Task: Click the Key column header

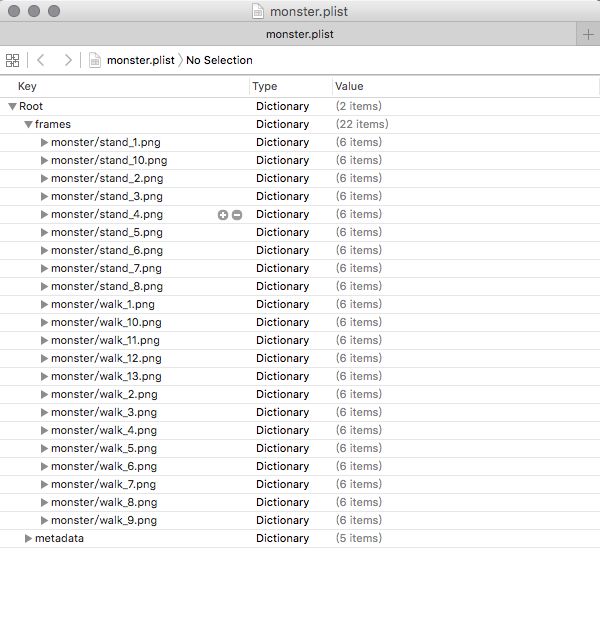Action: coord(27,86)
